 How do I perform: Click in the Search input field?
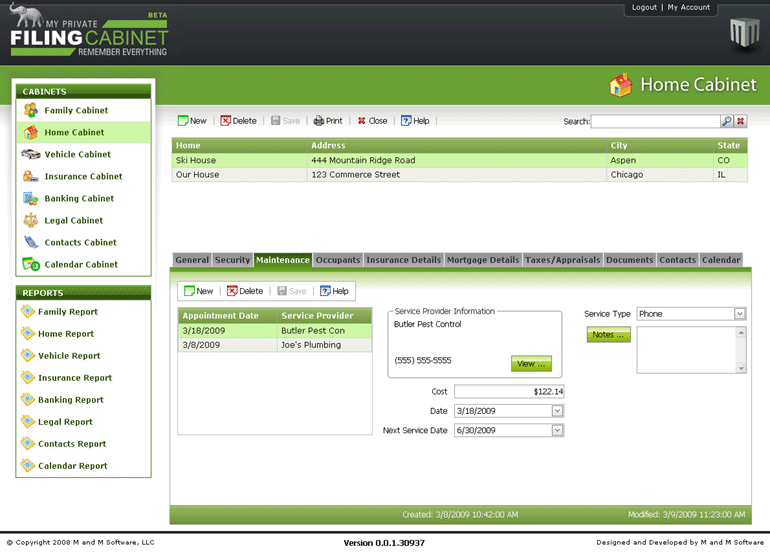pyautogui.click(x=656, y=121)
